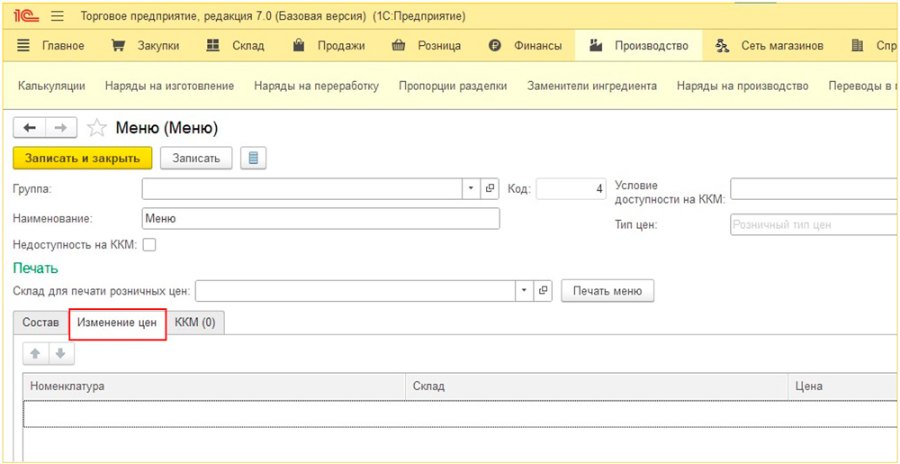This screenshot has height=464, width=900.
Task: Switch to the Состав tab
Action: [x=41, y=323]
